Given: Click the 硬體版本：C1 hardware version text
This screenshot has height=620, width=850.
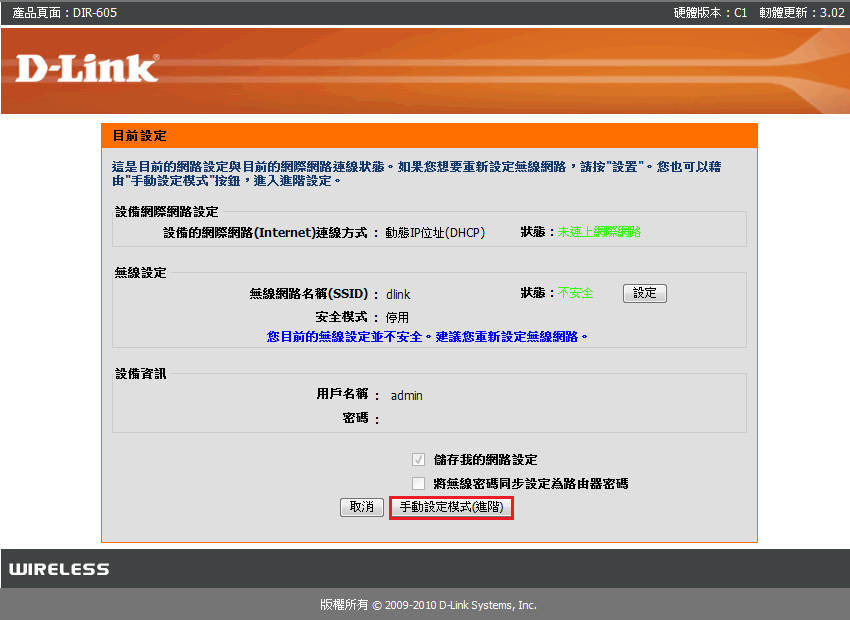Looking at the screenshot, I should 710,12.
